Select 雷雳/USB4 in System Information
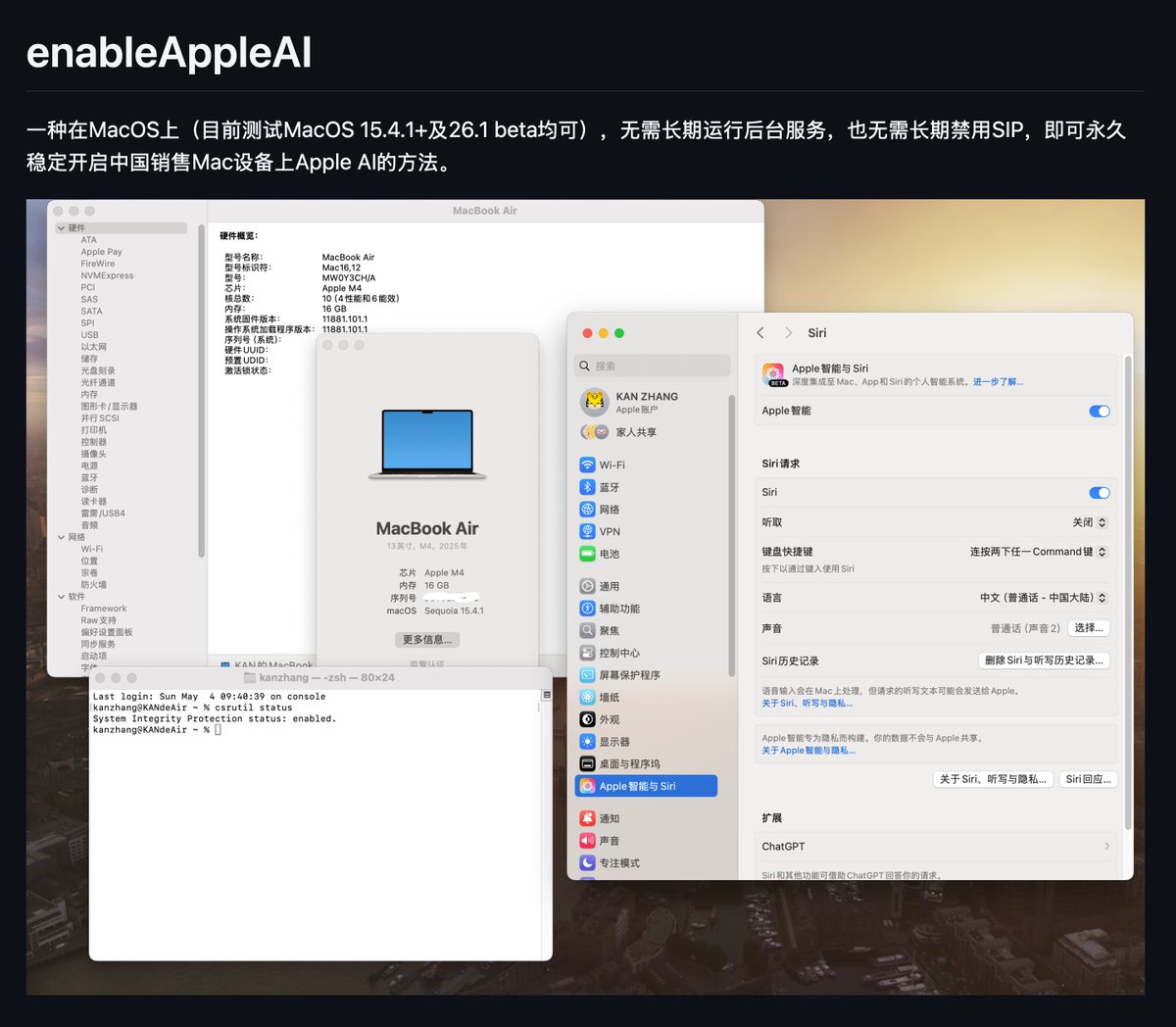Image resolution: width=1176 pixels, height=1027 pixels. point(103,513)
